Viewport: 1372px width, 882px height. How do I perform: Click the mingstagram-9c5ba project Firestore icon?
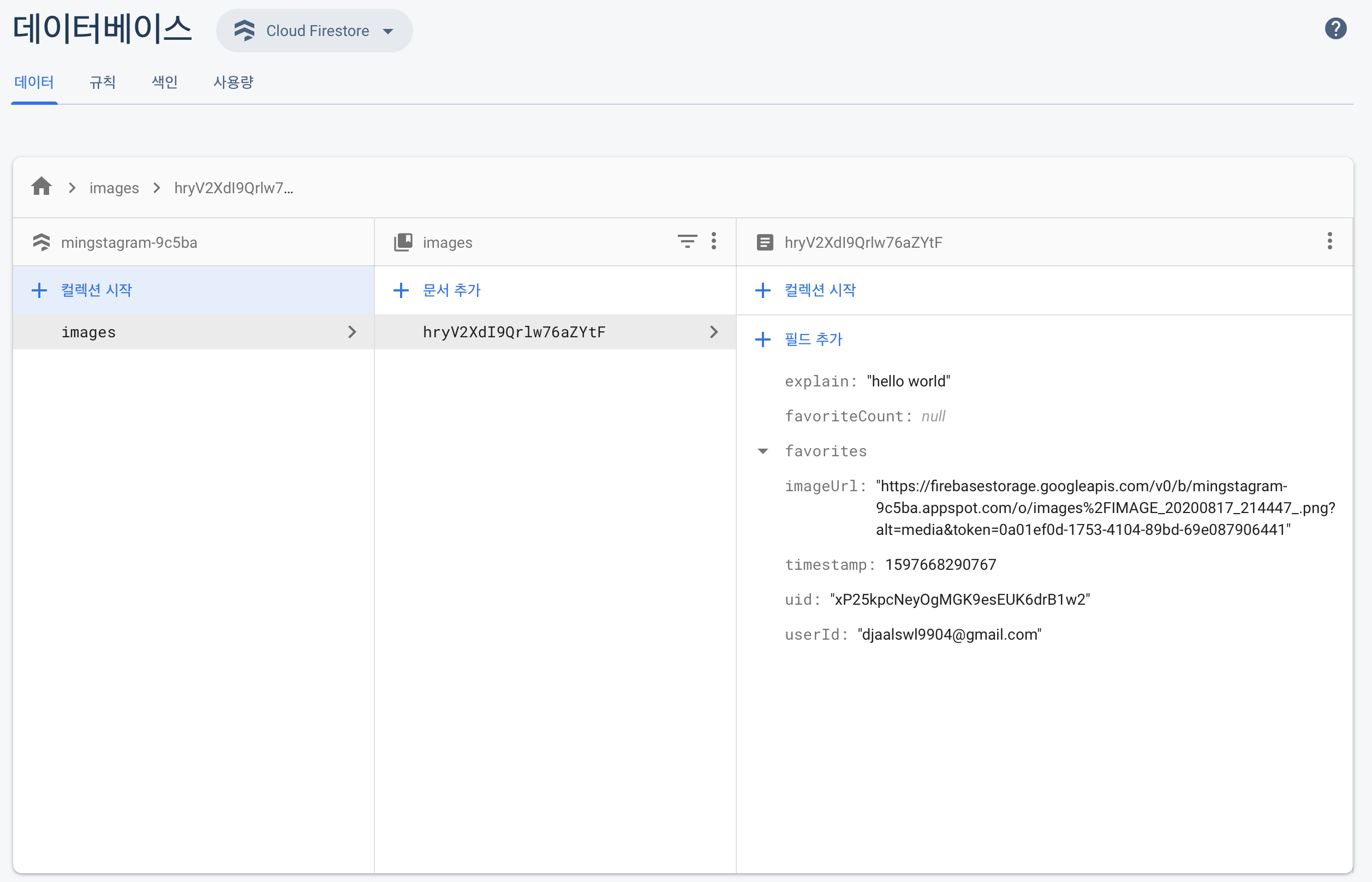coord(41,242)
